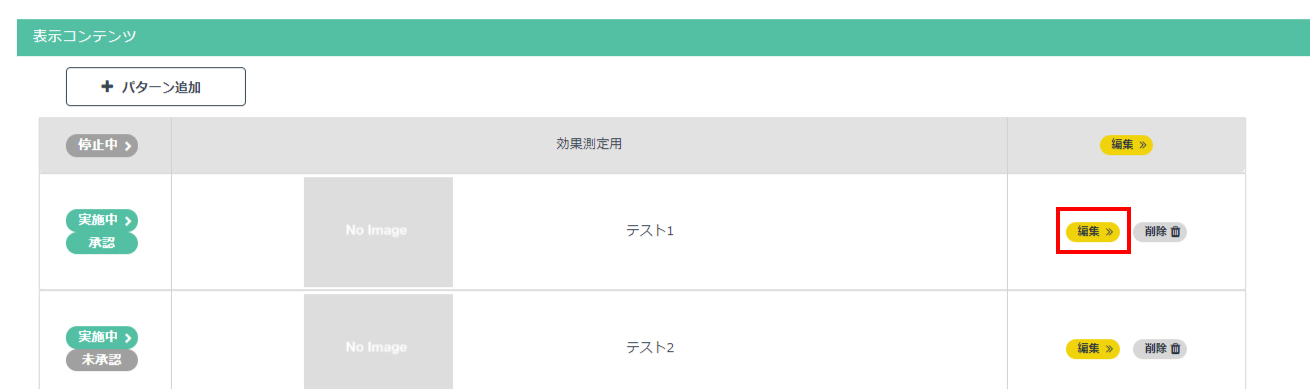
Task: Click the 未承認 badge for テスト2
Action: (102, 360)
